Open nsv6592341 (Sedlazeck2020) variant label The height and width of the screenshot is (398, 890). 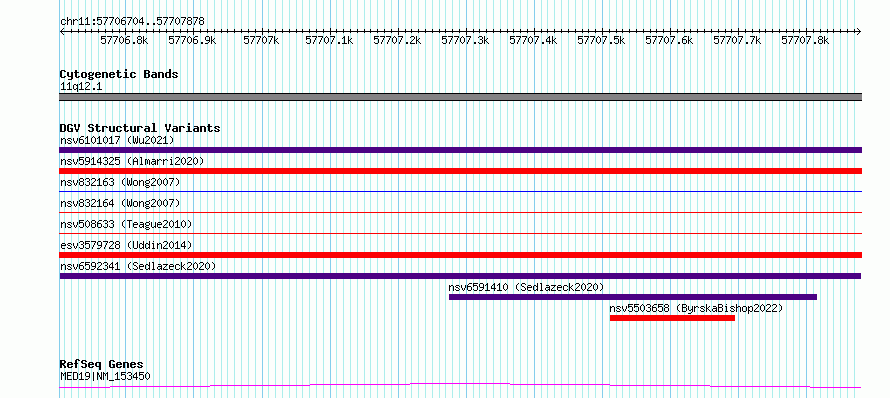coord(138,266)
